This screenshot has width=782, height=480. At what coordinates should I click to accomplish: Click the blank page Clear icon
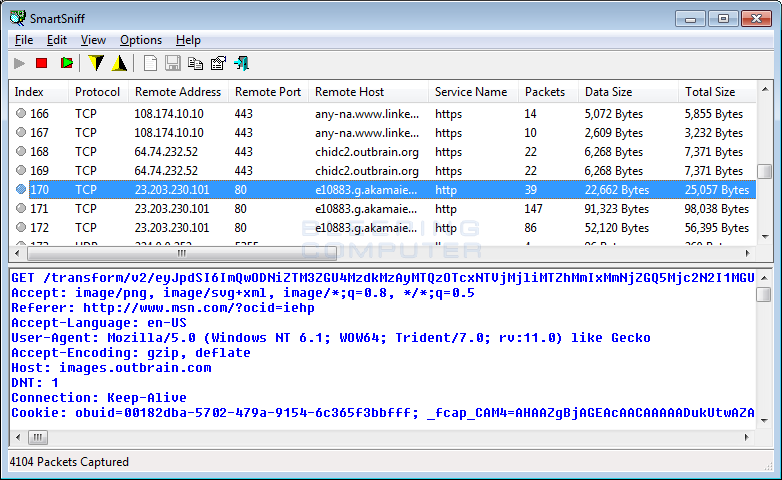coord(150,63)
